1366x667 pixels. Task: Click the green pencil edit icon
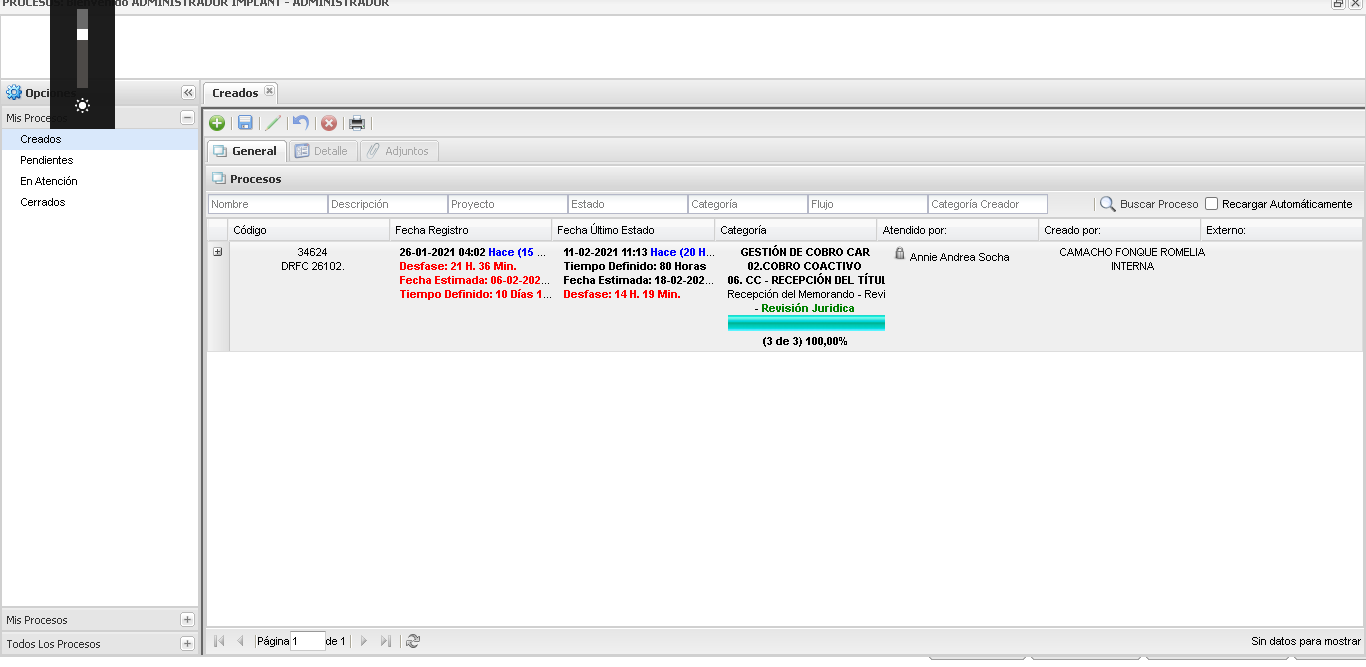[x=273, y=123]
